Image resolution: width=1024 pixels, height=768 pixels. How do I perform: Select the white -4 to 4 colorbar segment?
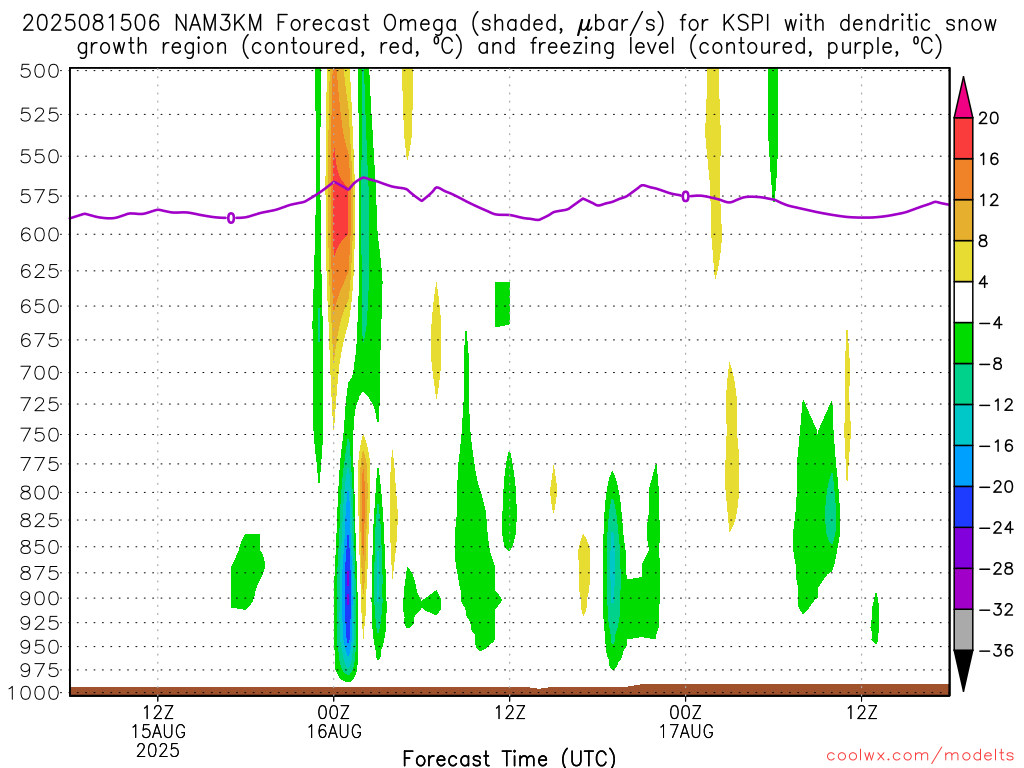(x=963, y=302)
